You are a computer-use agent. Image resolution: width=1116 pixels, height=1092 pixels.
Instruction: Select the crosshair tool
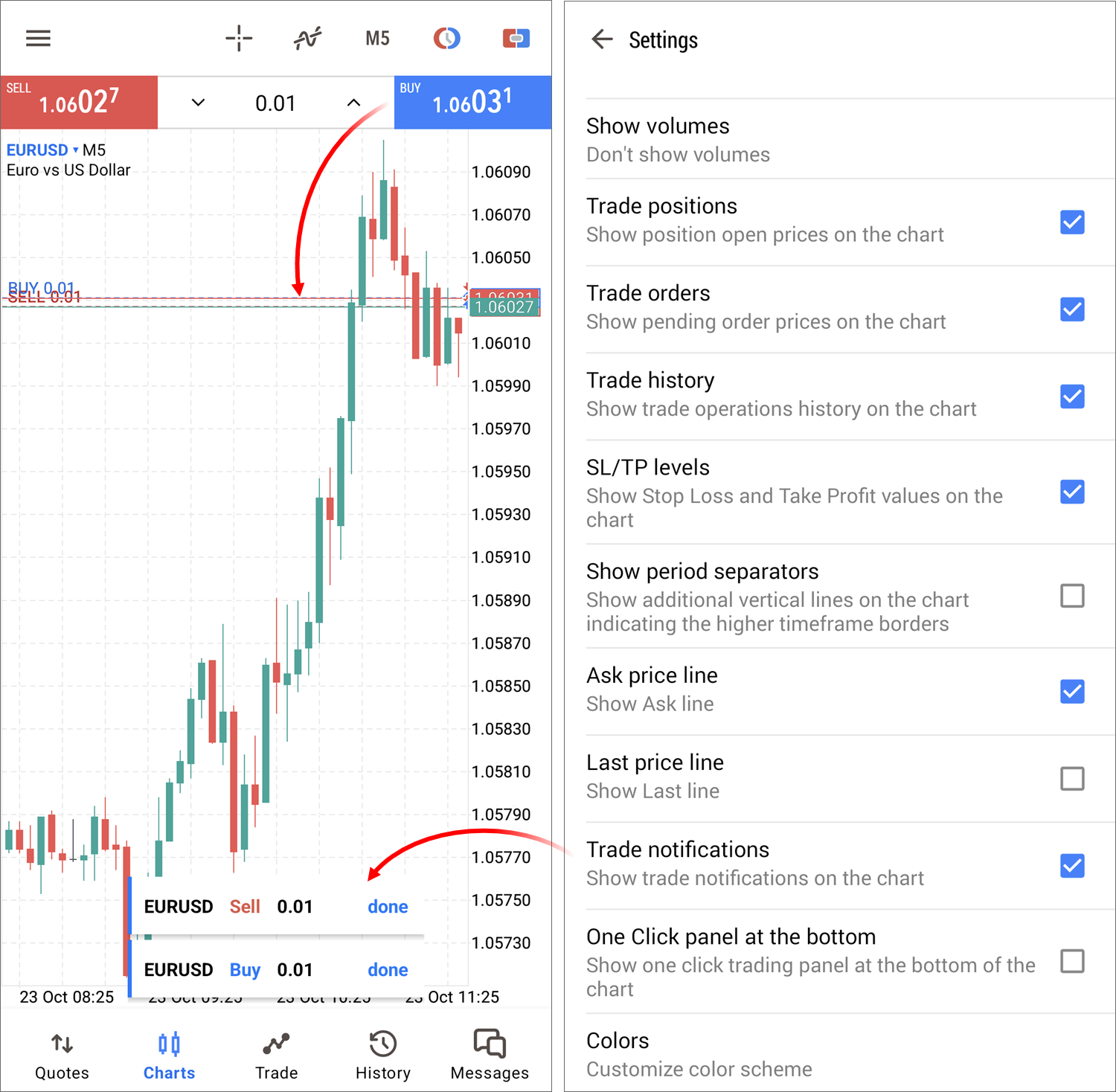pos(239,38)
